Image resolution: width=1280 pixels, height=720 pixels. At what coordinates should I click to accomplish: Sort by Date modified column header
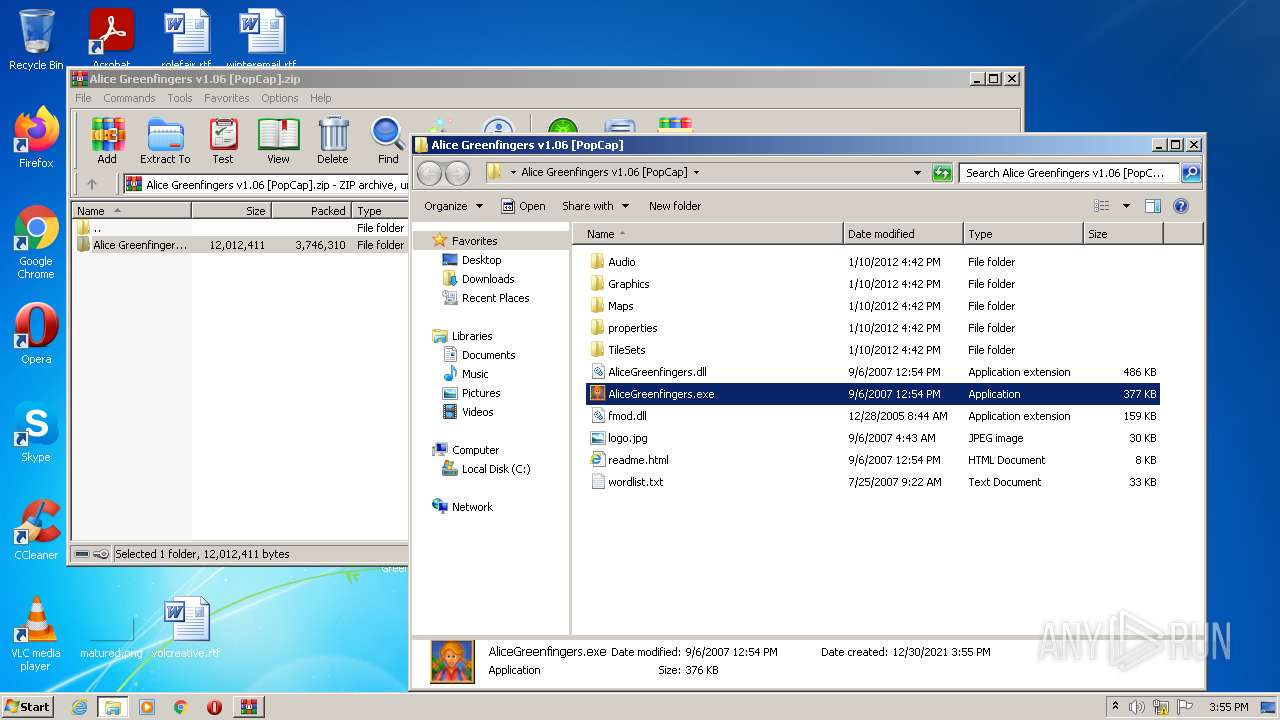point(903,234)
